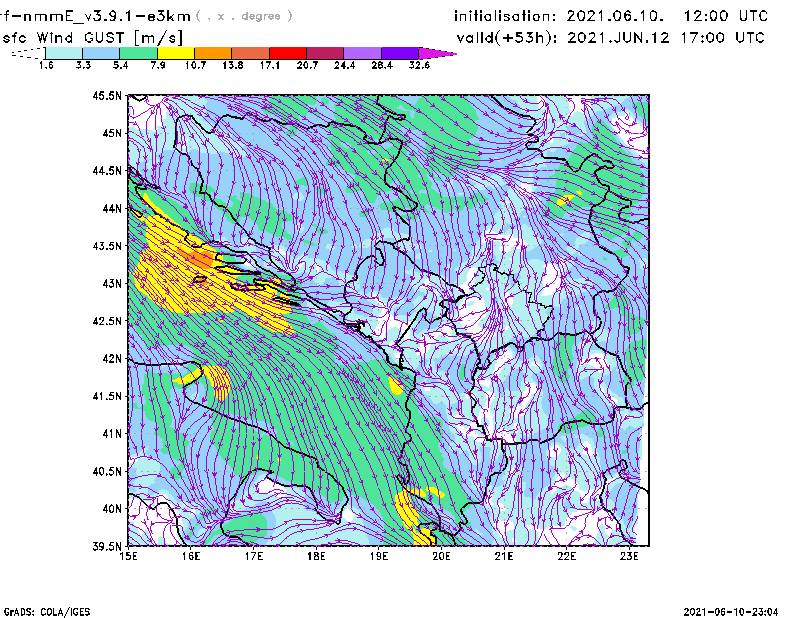This screenshot has height=618, width=800.
Task: Click the '42.5N' latitude label
Action: click(x=107, y=321)
